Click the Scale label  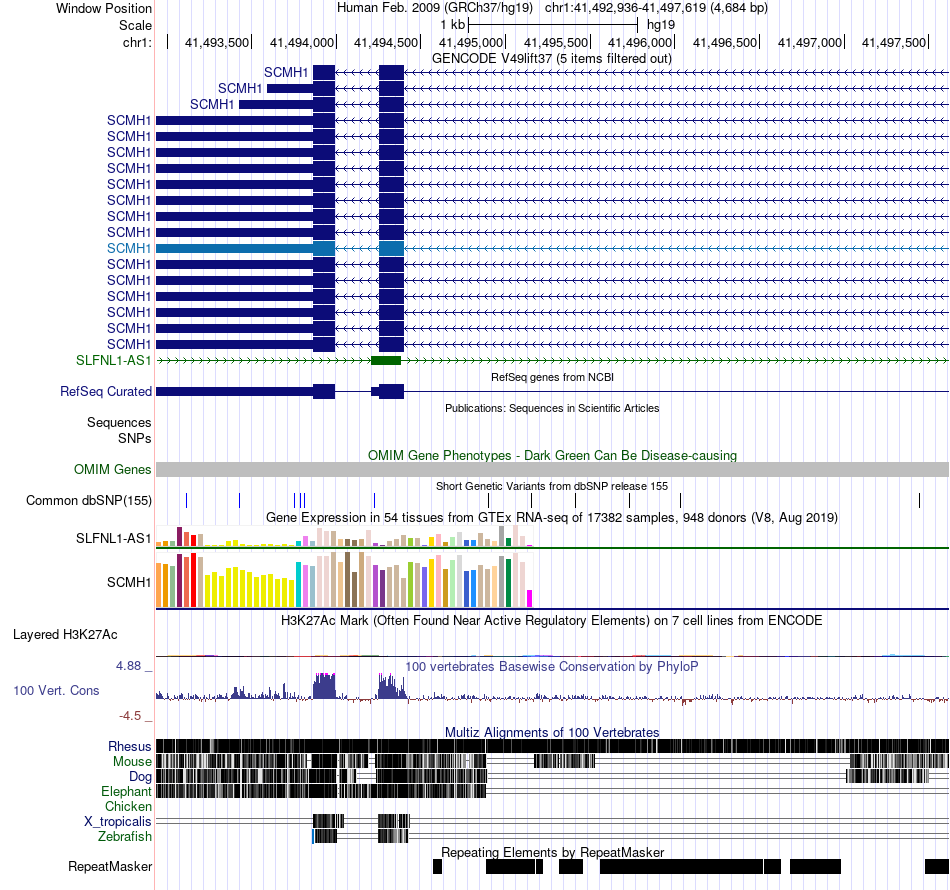coord(135,25)
